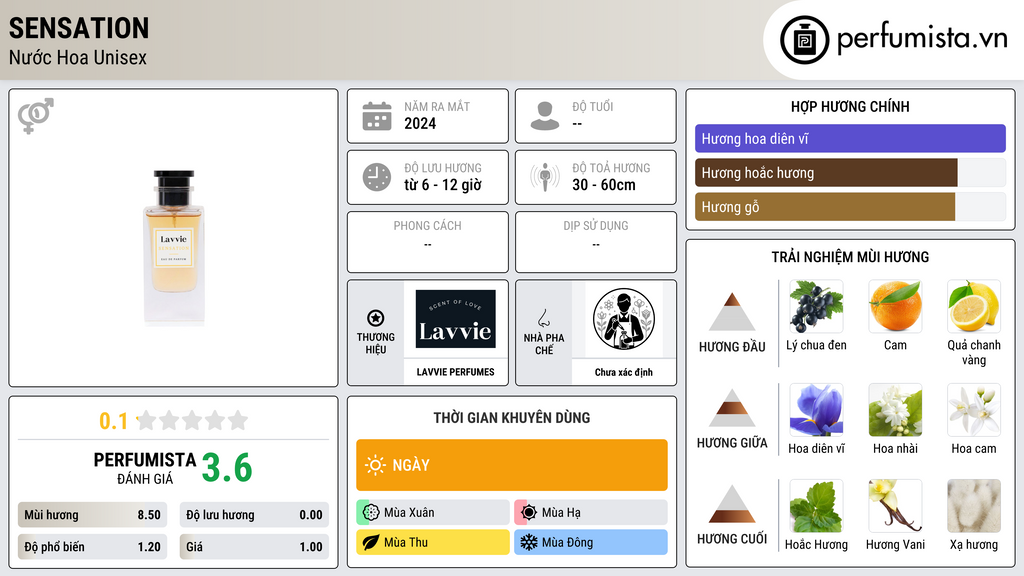Click the Hương giữa pyramid icon

pyautogui.click(x=732, y=408)
